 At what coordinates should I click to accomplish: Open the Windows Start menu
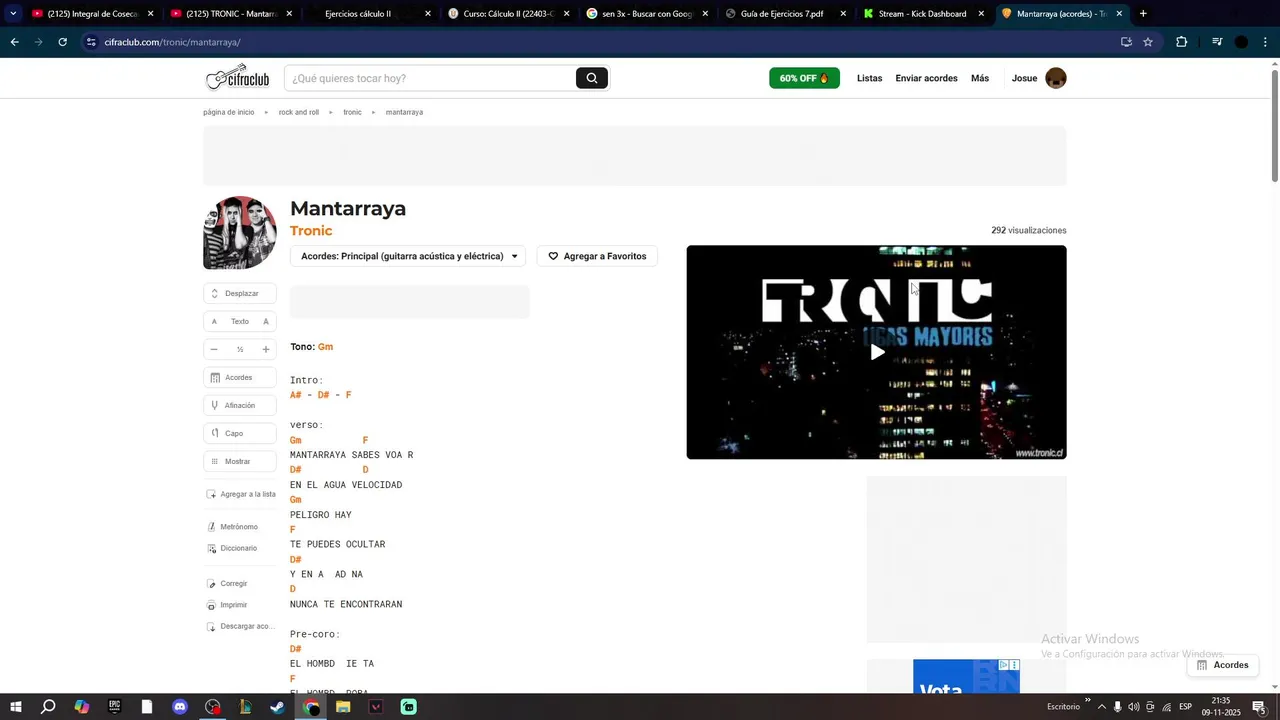16,707
